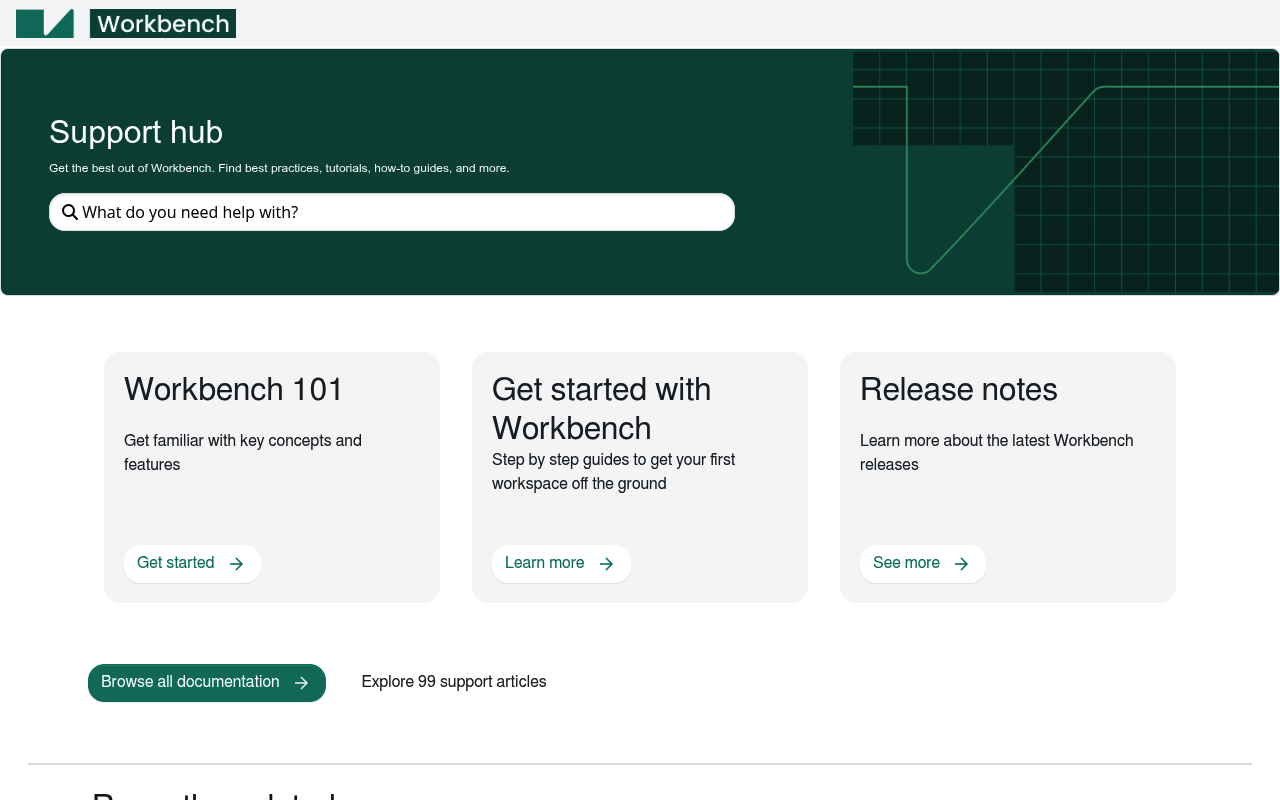Click the arrow icon beside Get started

(237, 564)
